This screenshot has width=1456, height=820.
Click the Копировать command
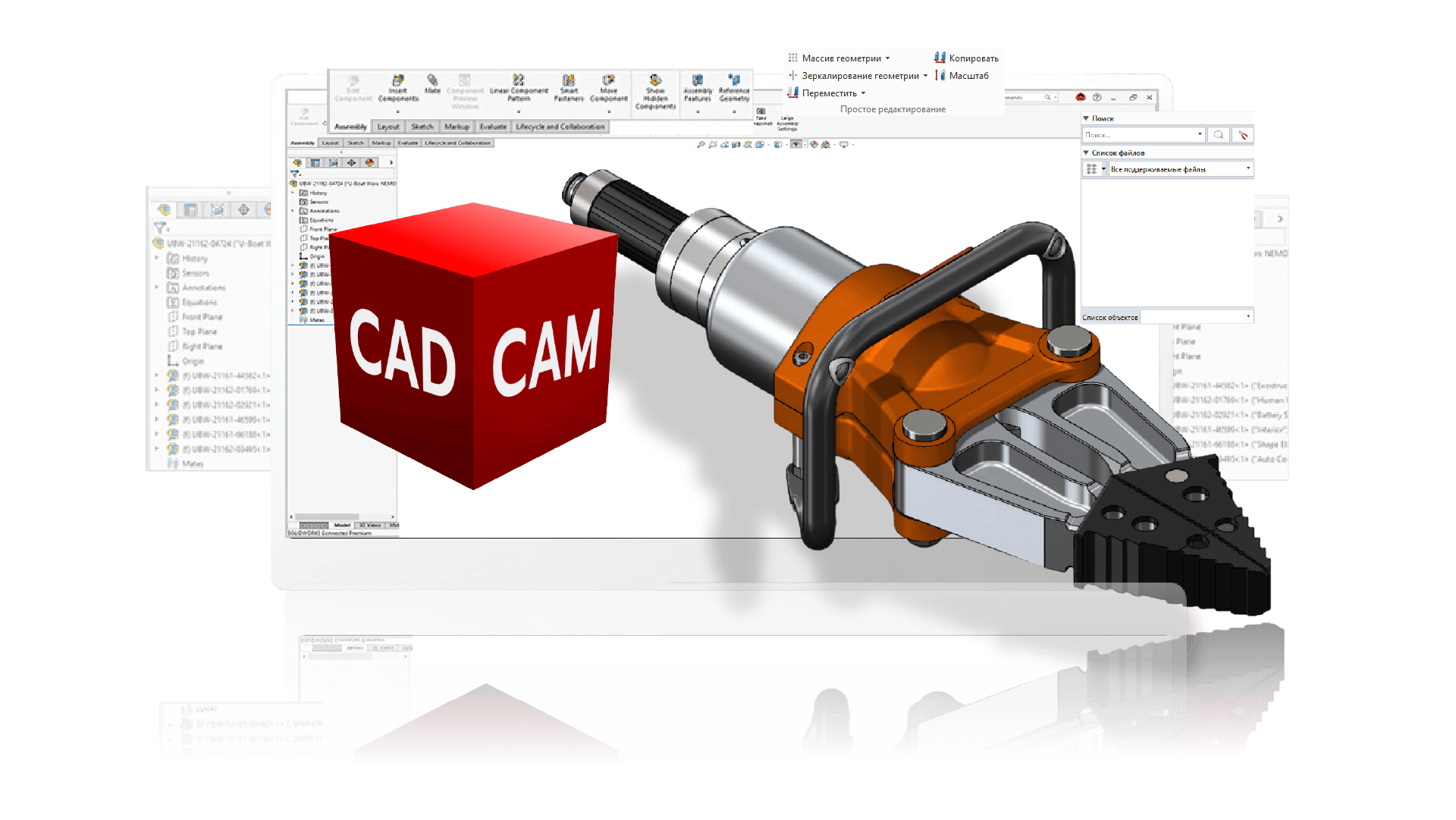[x=966, y=58]
